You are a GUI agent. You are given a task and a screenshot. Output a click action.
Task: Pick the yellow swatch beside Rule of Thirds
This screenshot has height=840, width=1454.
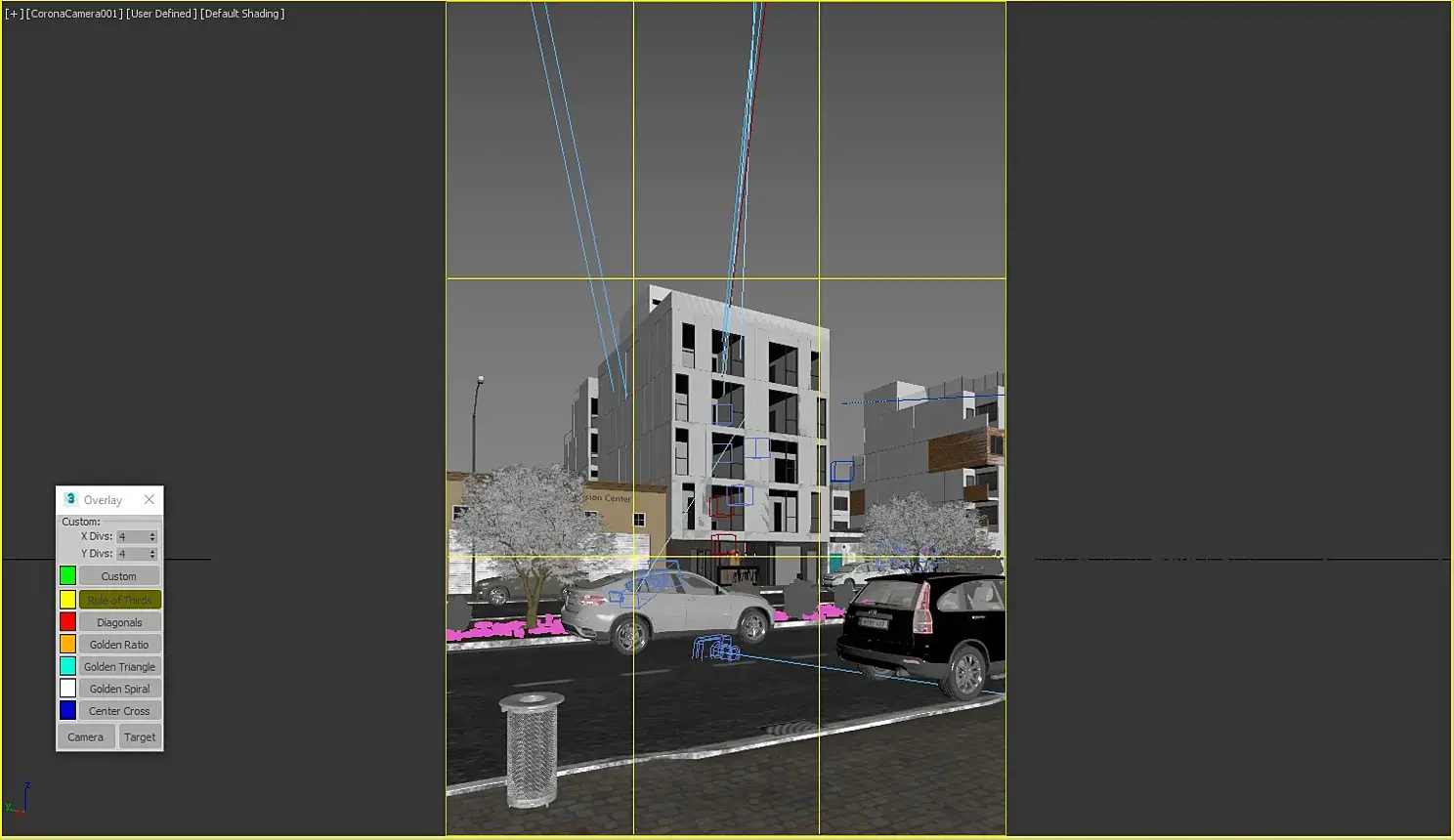67,600
